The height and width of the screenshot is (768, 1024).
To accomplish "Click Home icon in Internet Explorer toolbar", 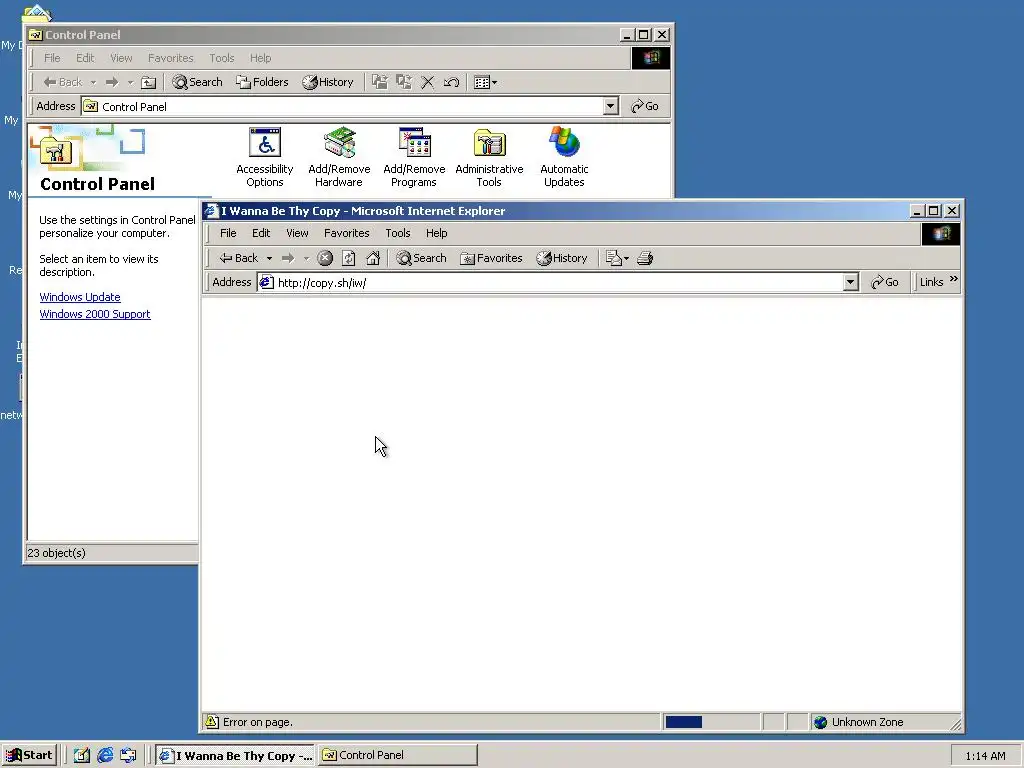I will [x=373, y=258].
